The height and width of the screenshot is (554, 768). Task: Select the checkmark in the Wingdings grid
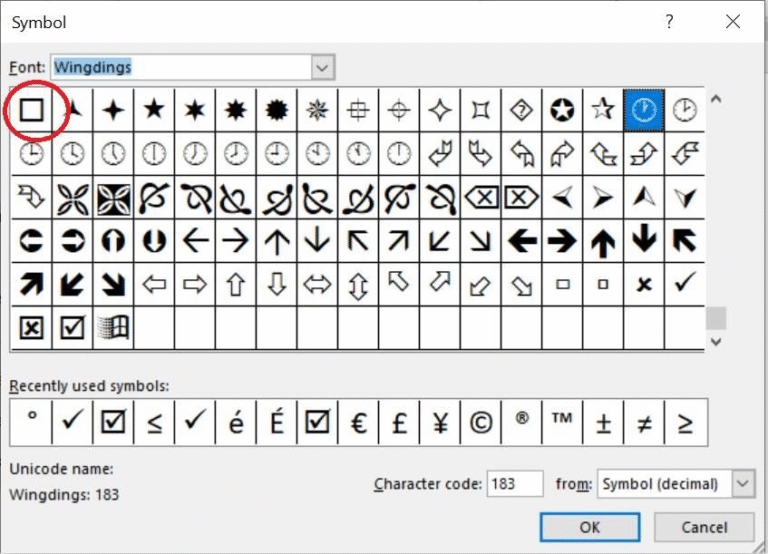pyautogui.click(x=685, y=284)
